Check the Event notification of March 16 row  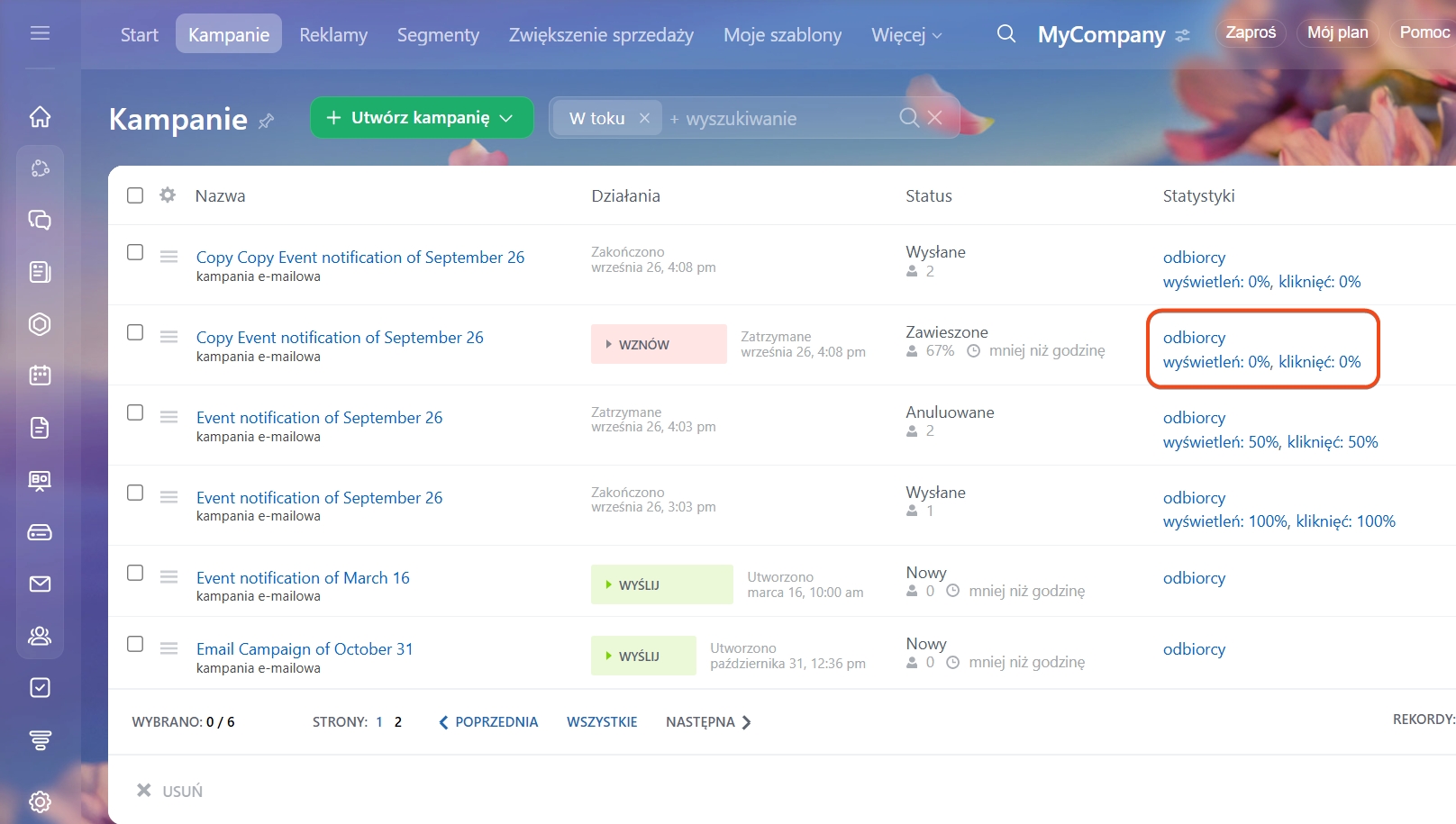135,573
